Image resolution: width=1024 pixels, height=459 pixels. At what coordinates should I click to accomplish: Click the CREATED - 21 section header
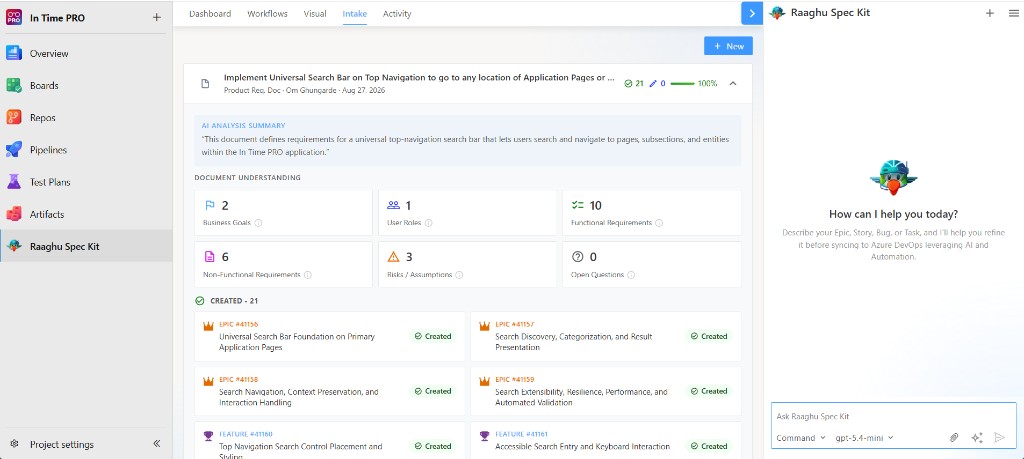point(227,301)
